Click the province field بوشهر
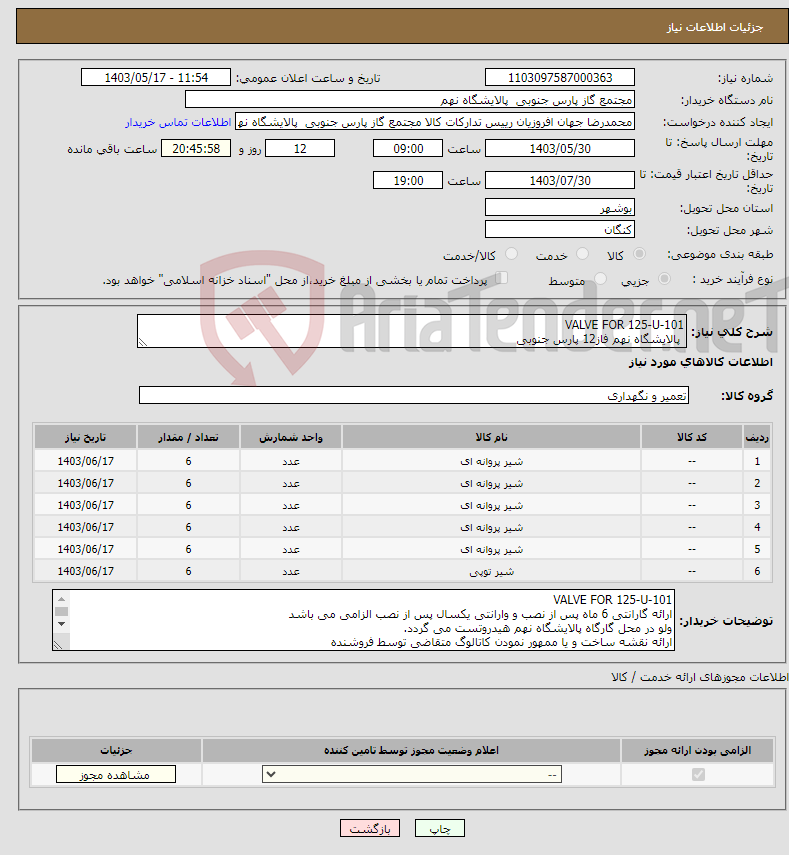 (x=559, y=208)
